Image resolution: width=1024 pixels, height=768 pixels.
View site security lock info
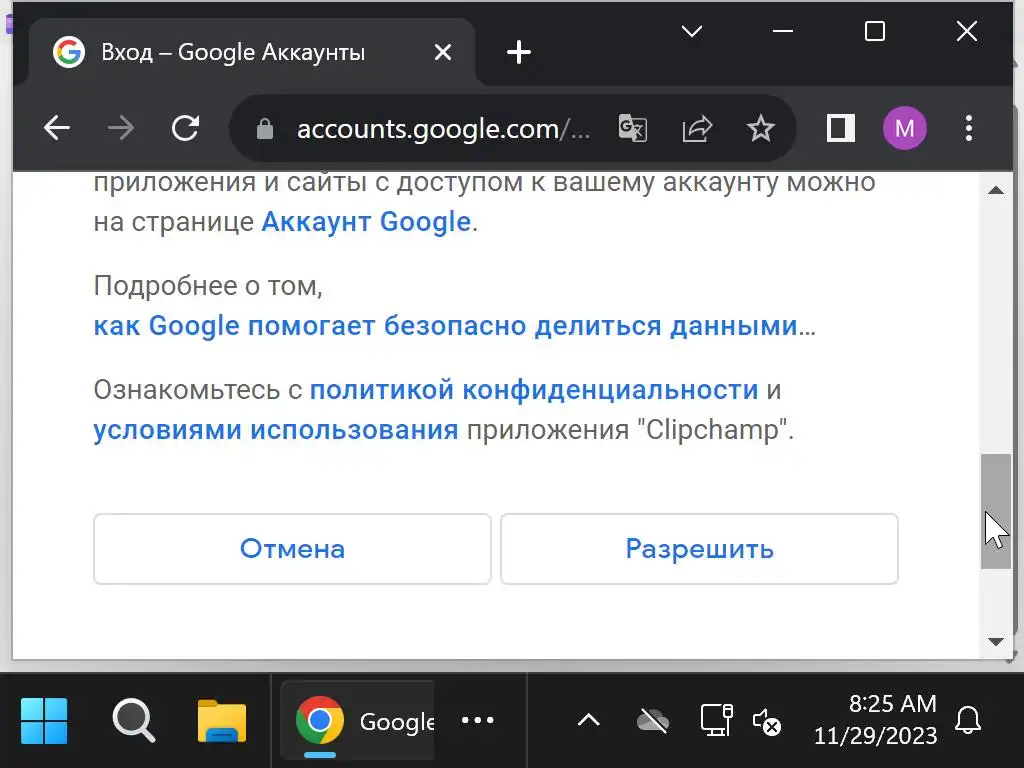coord(265,129)
